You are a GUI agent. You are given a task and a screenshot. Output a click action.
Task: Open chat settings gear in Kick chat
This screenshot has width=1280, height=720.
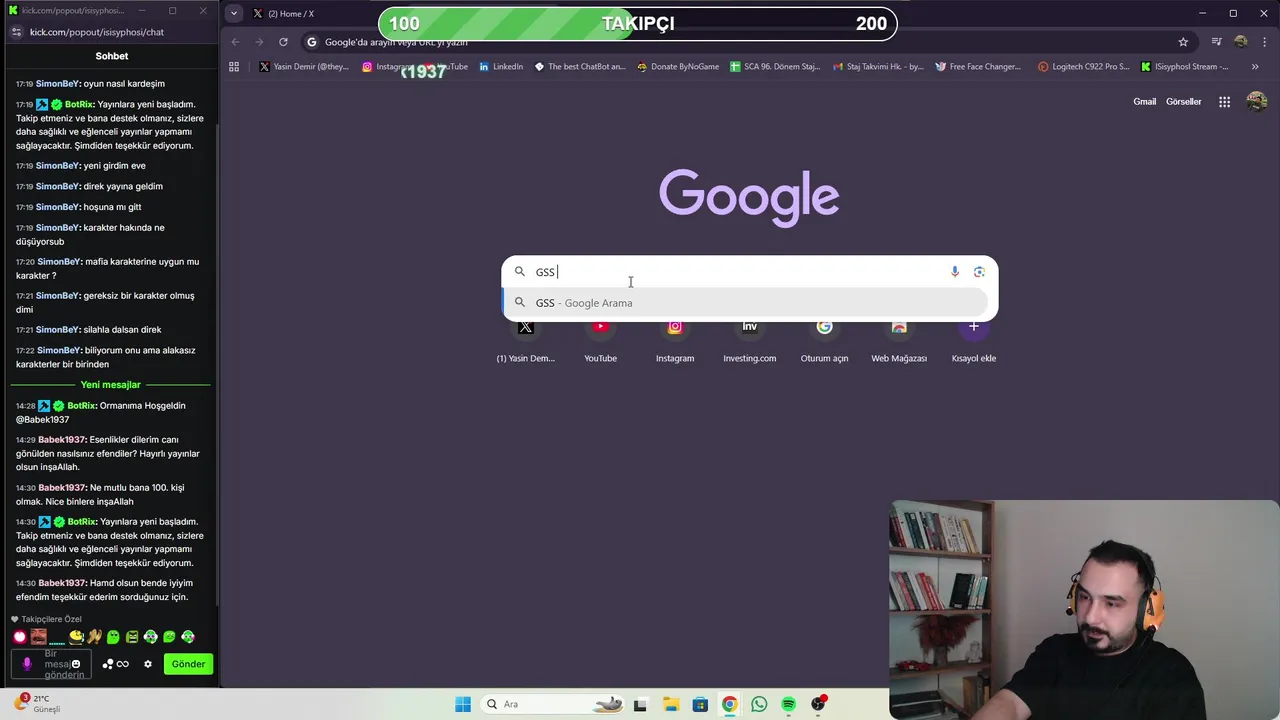tap(148, 664)
